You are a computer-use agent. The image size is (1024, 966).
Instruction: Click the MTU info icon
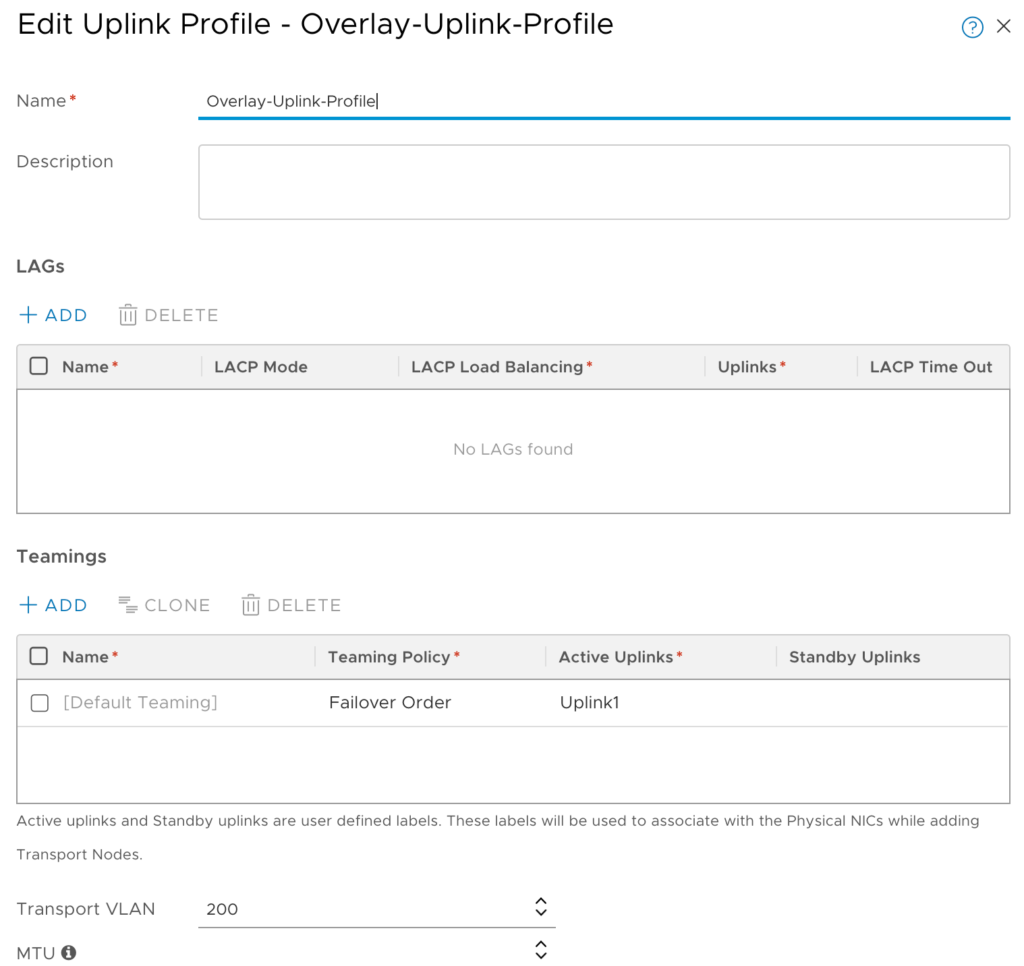click(x=69, y=952)
